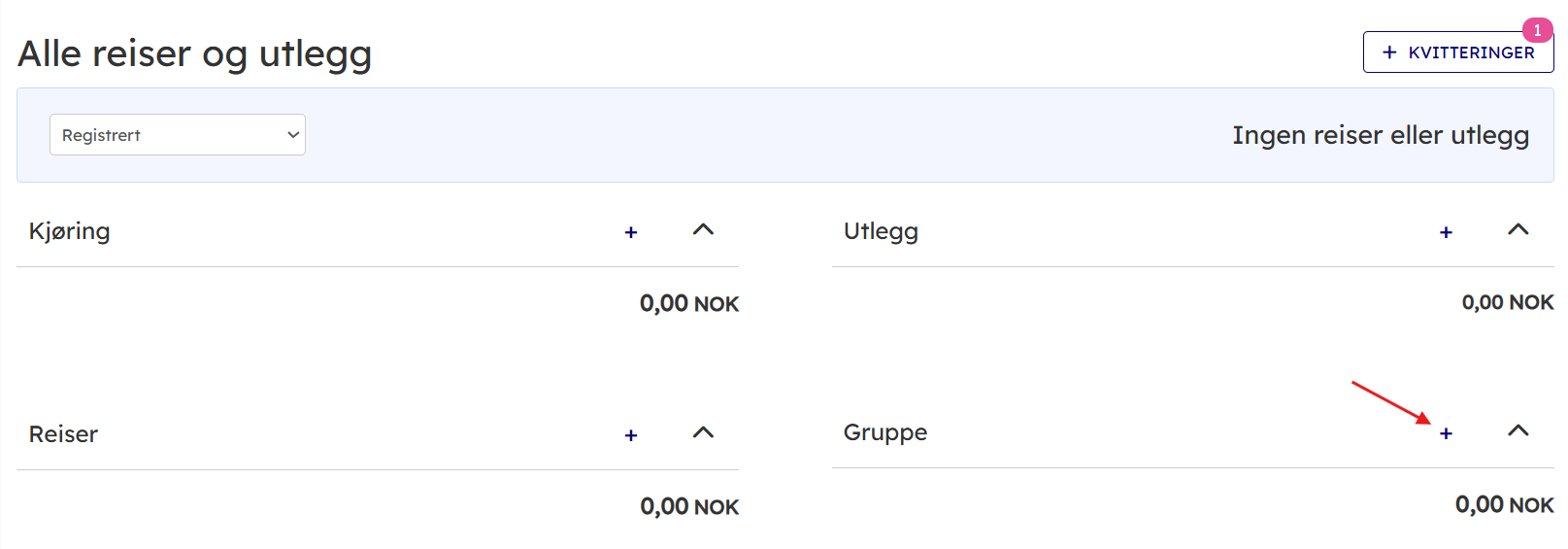Add a new Kjøring entry
Screen dimensions: 1568x549
pyautogui.click(x=631, y=232)
